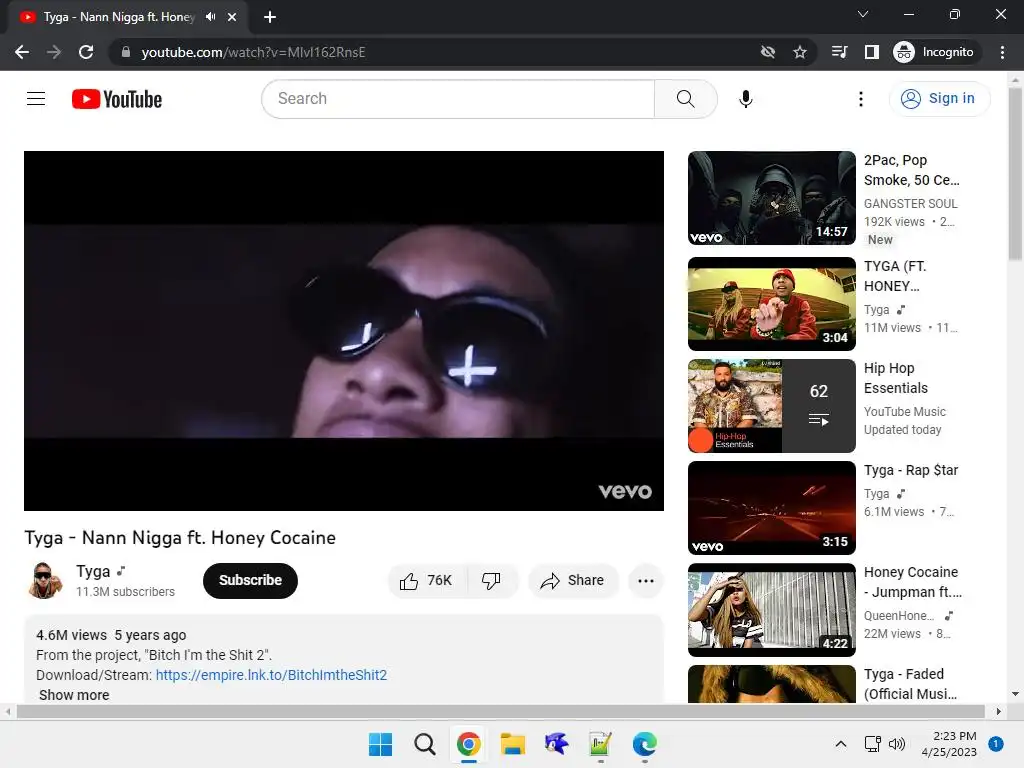Click the vertical page scrollbar thumb

pos(1015,173)
